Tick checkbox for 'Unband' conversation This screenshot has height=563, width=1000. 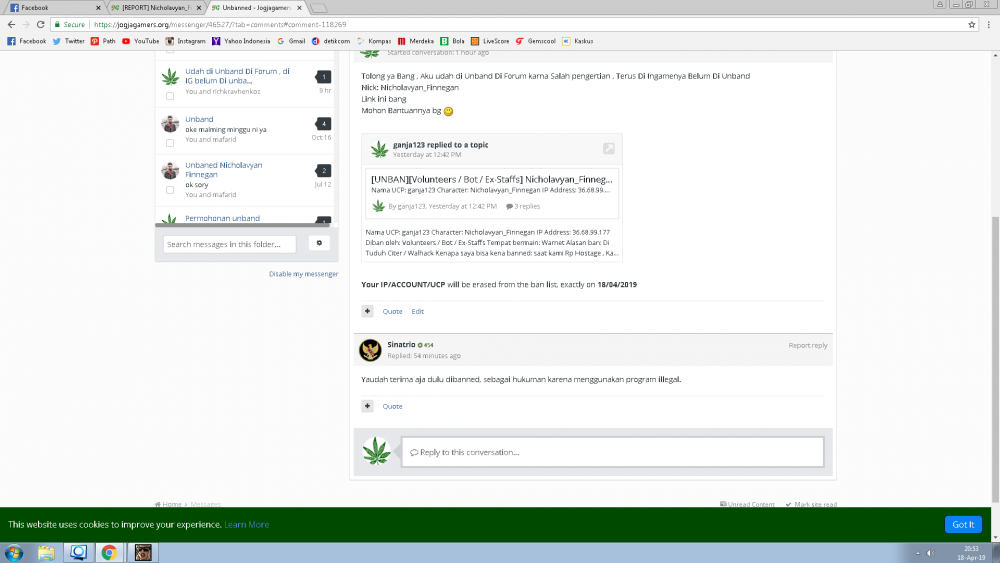click(x=170, y=143)
